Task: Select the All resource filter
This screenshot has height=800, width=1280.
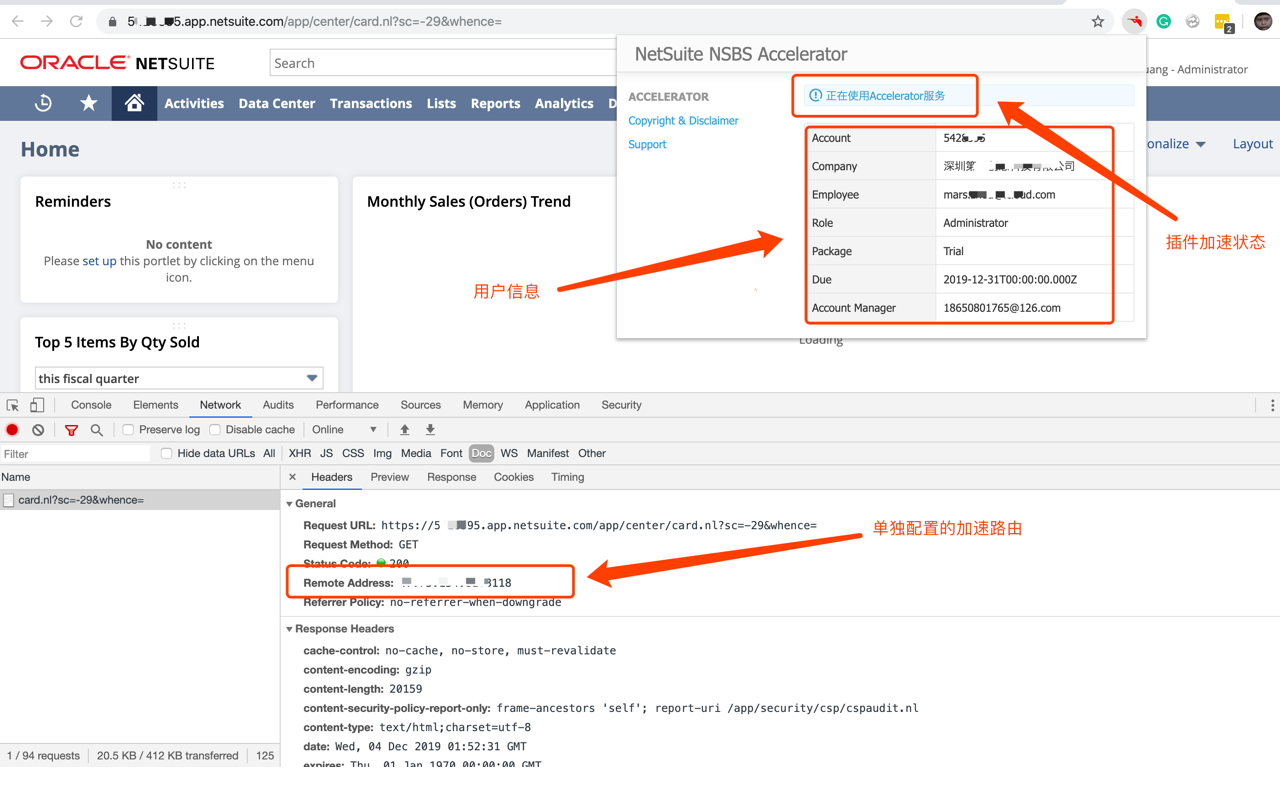Action: pyautogui.click(x=269, y=453)
